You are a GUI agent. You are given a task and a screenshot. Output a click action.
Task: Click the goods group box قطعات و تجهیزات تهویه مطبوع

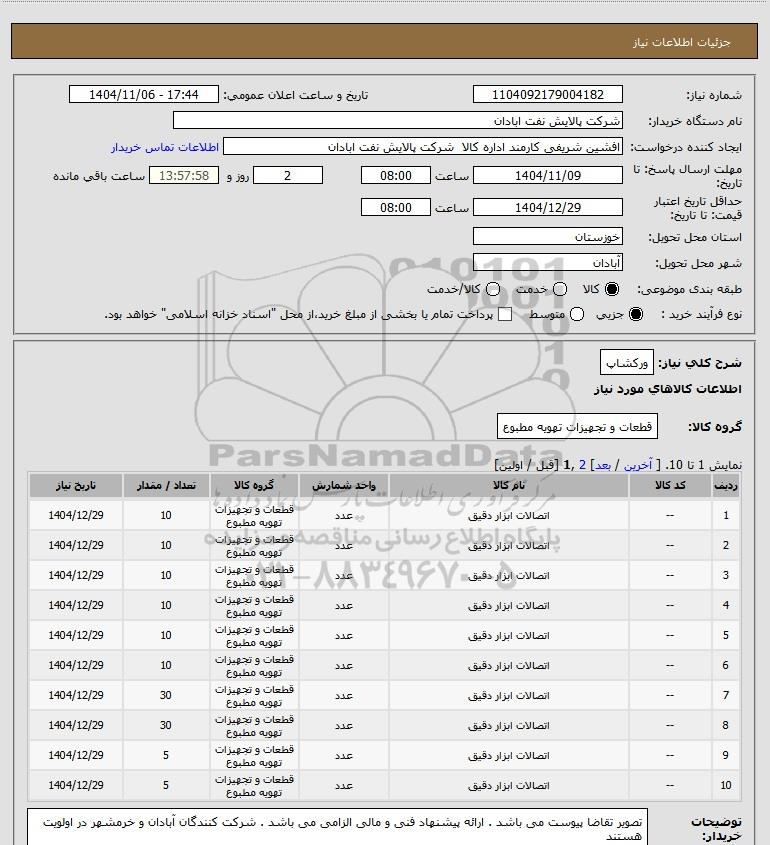coord(577,427)
